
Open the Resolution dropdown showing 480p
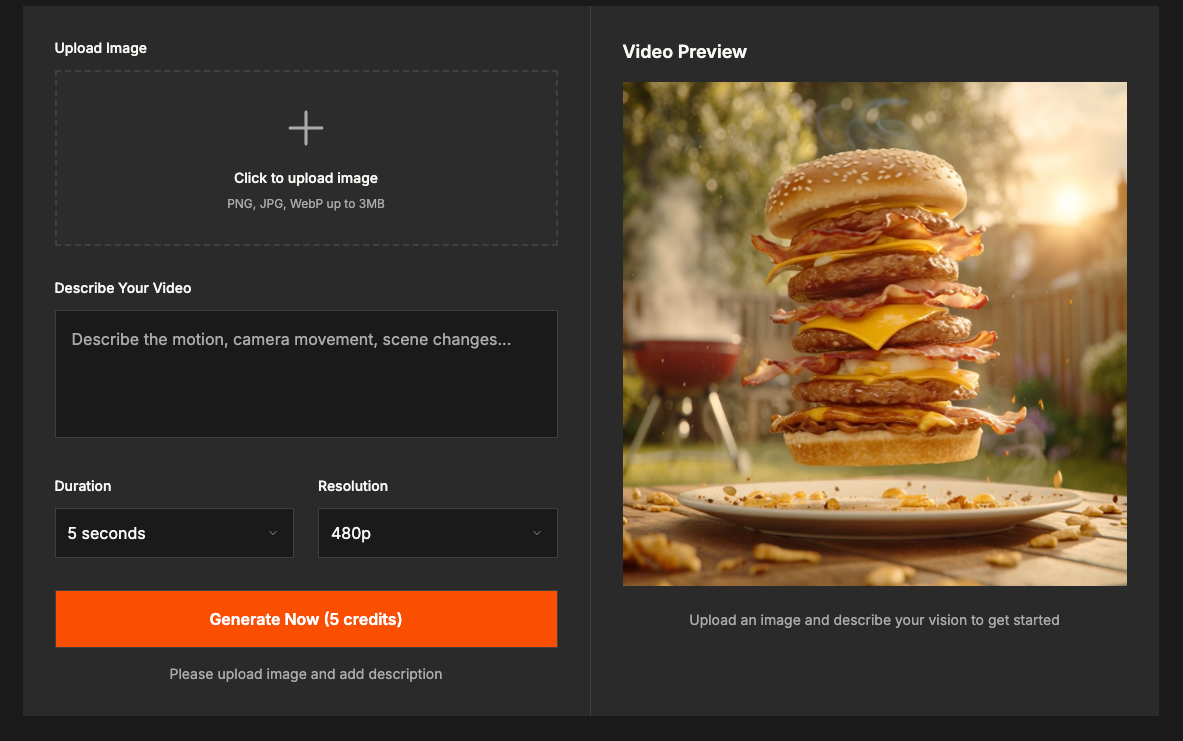438,533
